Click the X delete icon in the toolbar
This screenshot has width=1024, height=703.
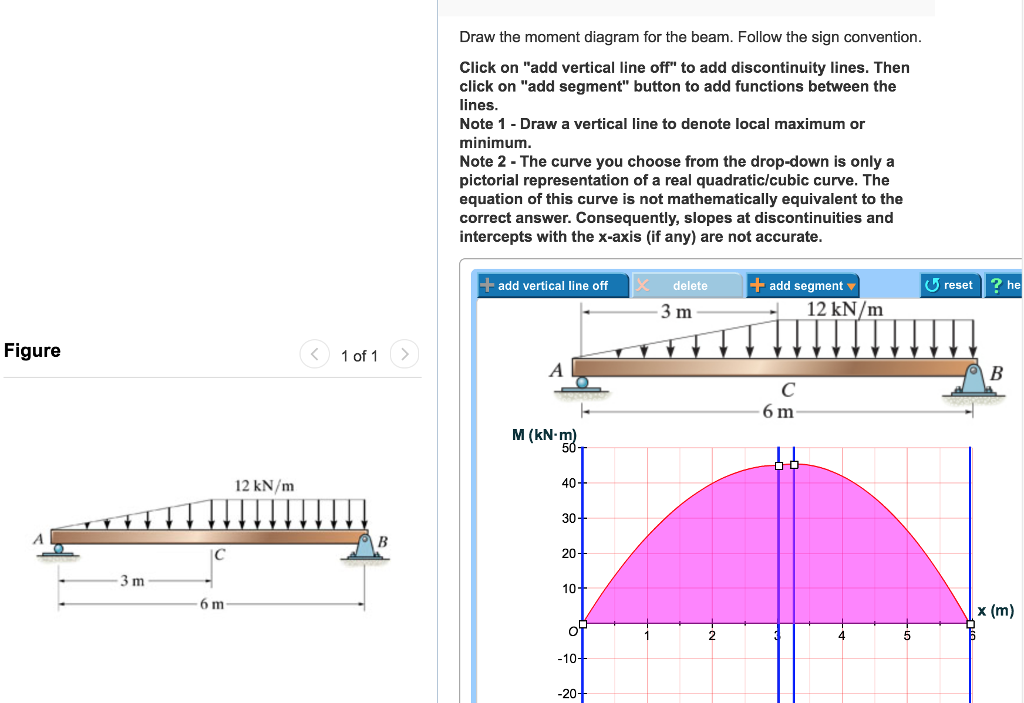642,285
